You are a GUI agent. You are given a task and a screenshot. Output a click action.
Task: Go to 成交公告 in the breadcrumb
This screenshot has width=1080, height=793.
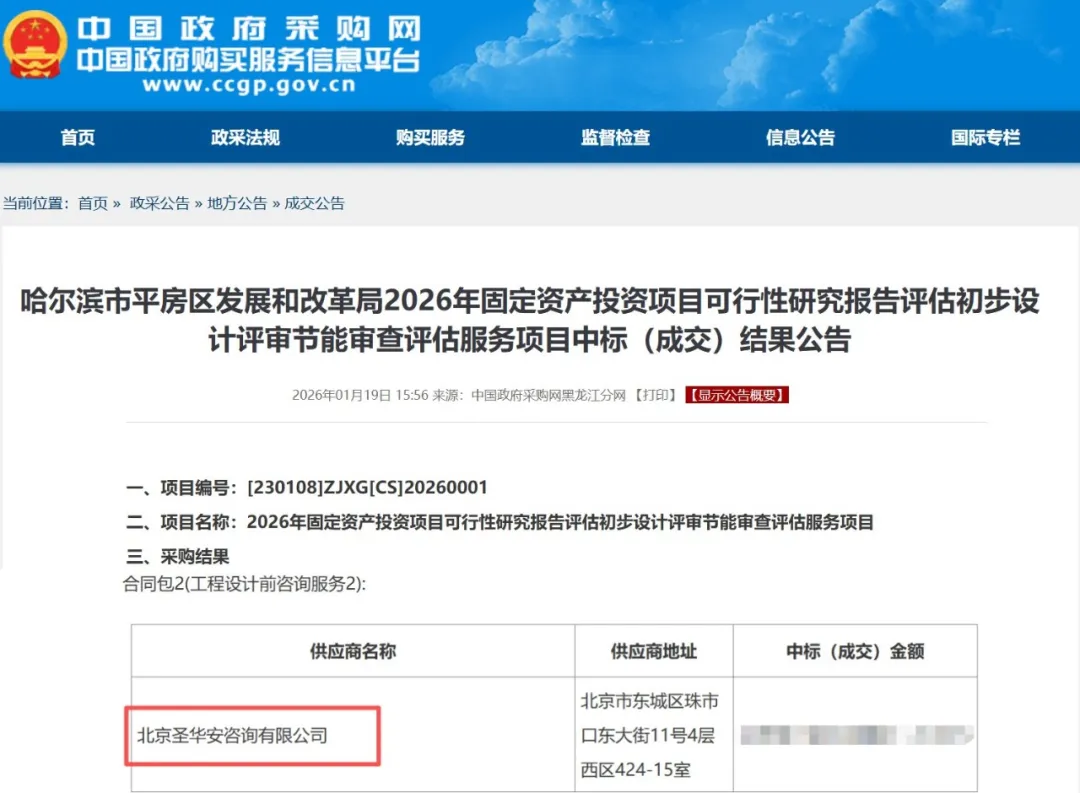coord(315,203)
